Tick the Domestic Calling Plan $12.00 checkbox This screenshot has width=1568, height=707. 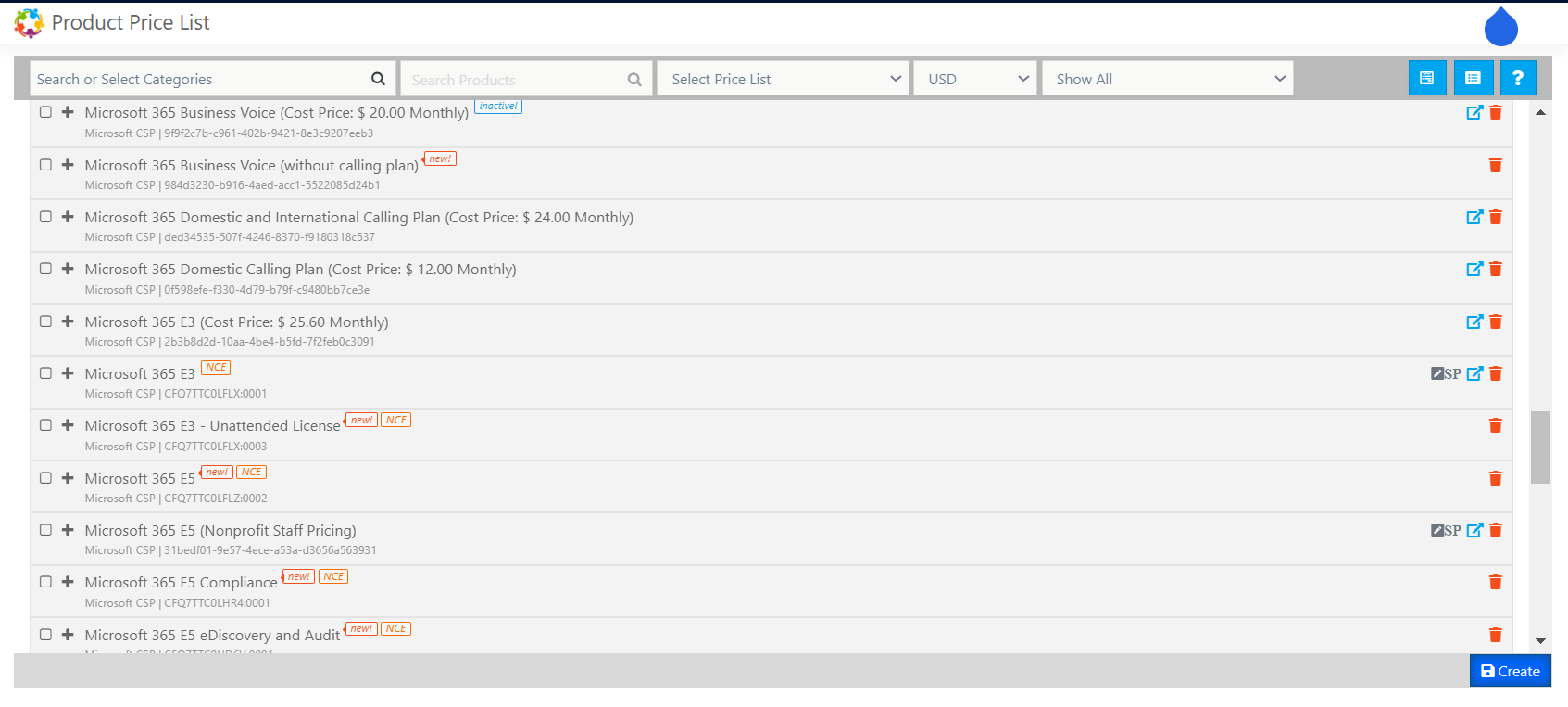(45, 269)
